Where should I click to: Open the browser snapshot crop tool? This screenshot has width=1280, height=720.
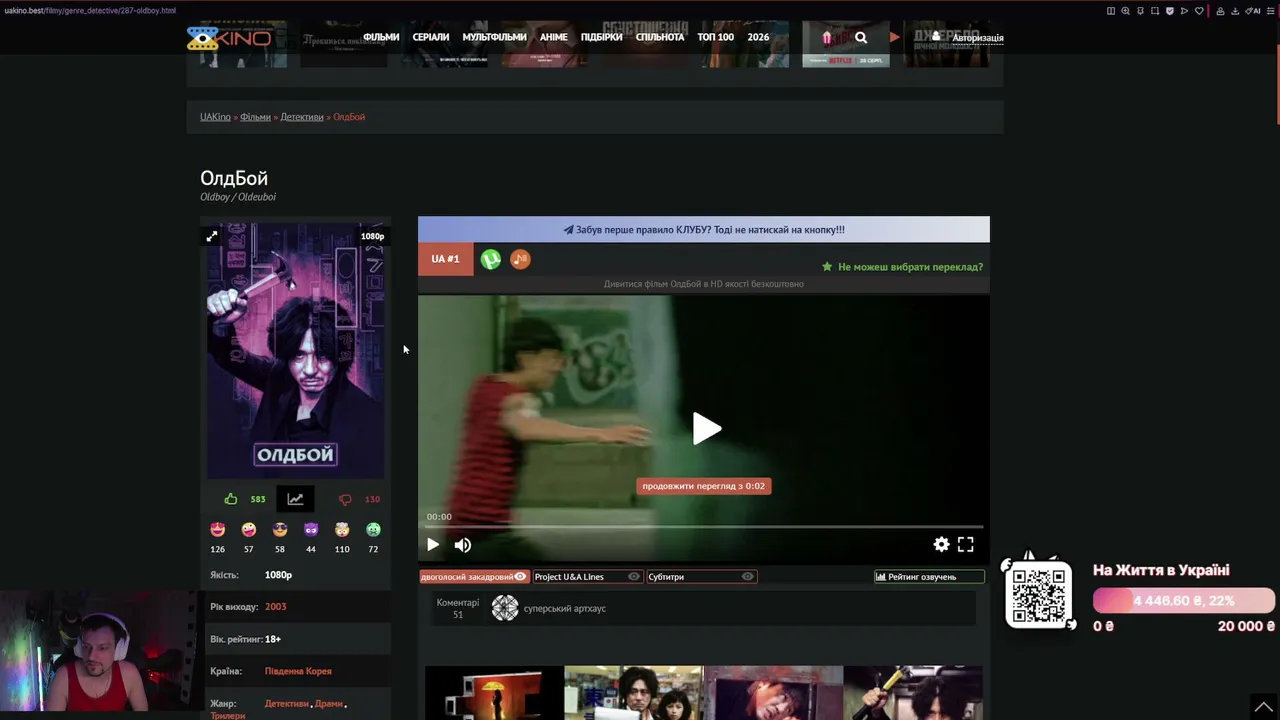[x=1155, y=11]
